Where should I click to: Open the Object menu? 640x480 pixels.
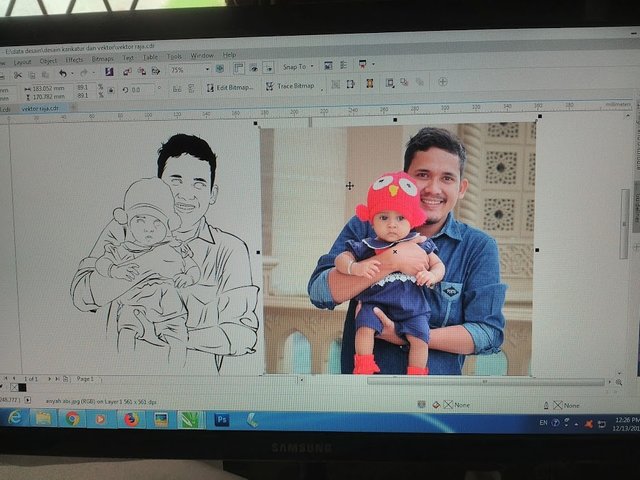48,61
